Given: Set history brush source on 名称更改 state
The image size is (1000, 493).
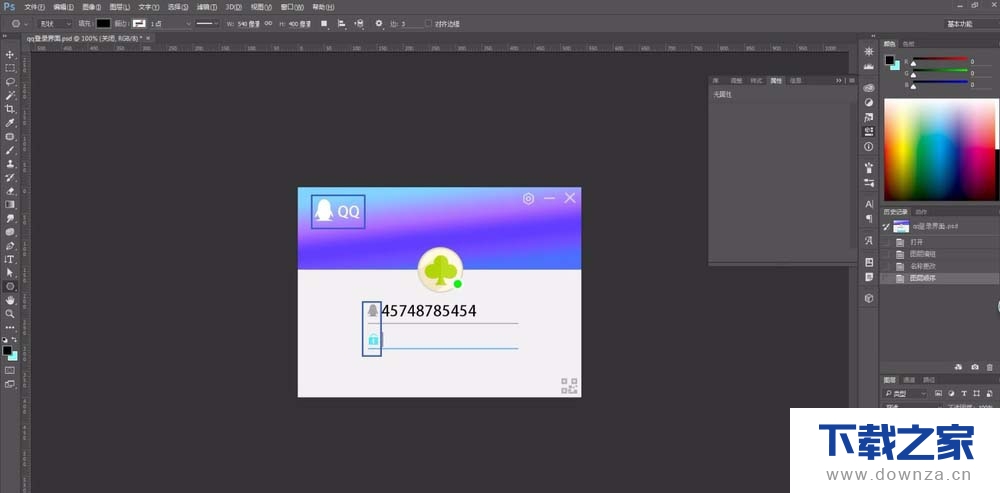Looking at the screenshot, I should click(x=886, y=266).
